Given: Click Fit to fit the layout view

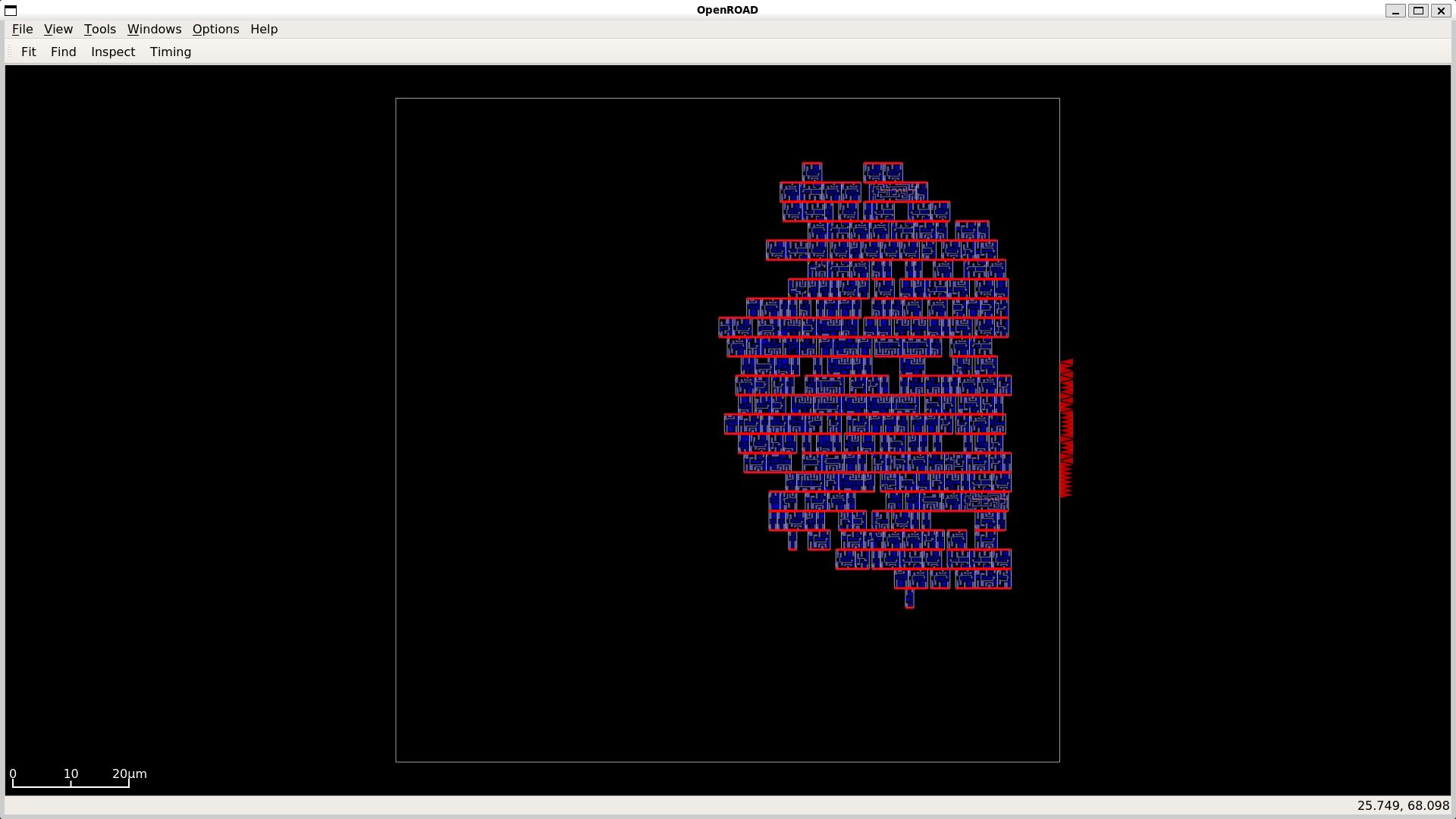Looking at the screenshot, I should click(29, 52).
